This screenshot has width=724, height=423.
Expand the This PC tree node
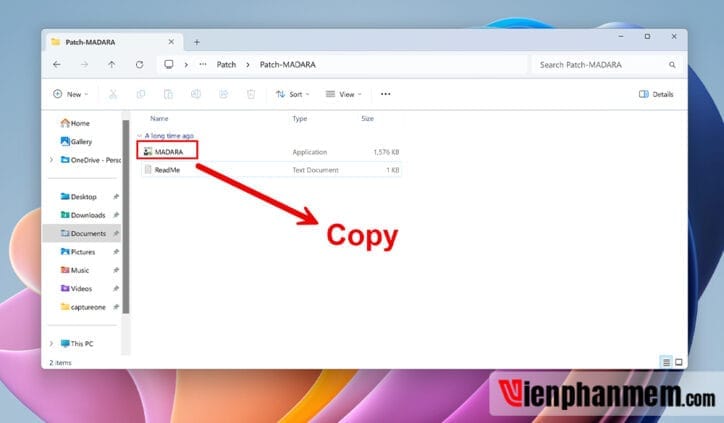click(x=51, y=344)
